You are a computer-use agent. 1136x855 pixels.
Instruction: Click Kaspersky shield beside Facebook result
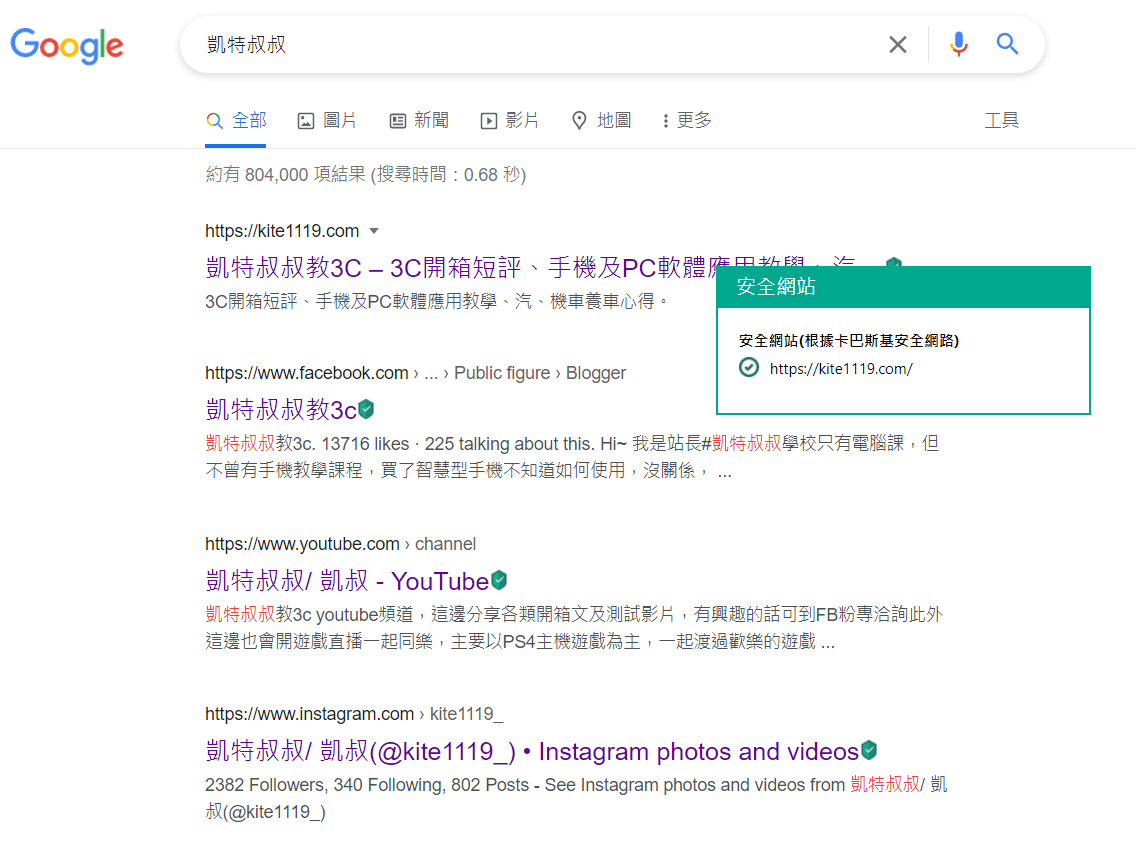(367, 409)
